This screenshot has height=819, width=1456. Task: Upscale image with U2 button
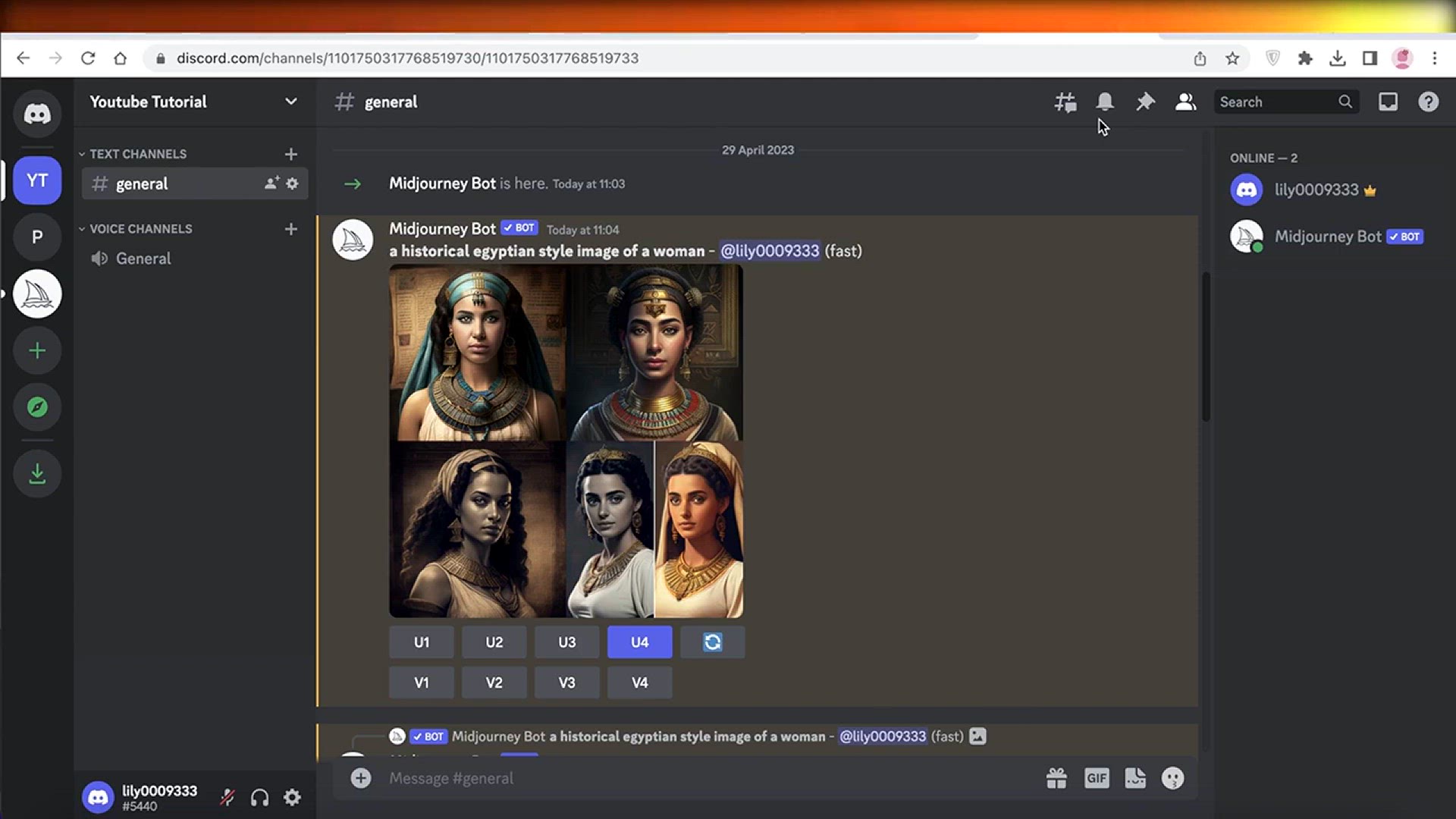(494, 642)
